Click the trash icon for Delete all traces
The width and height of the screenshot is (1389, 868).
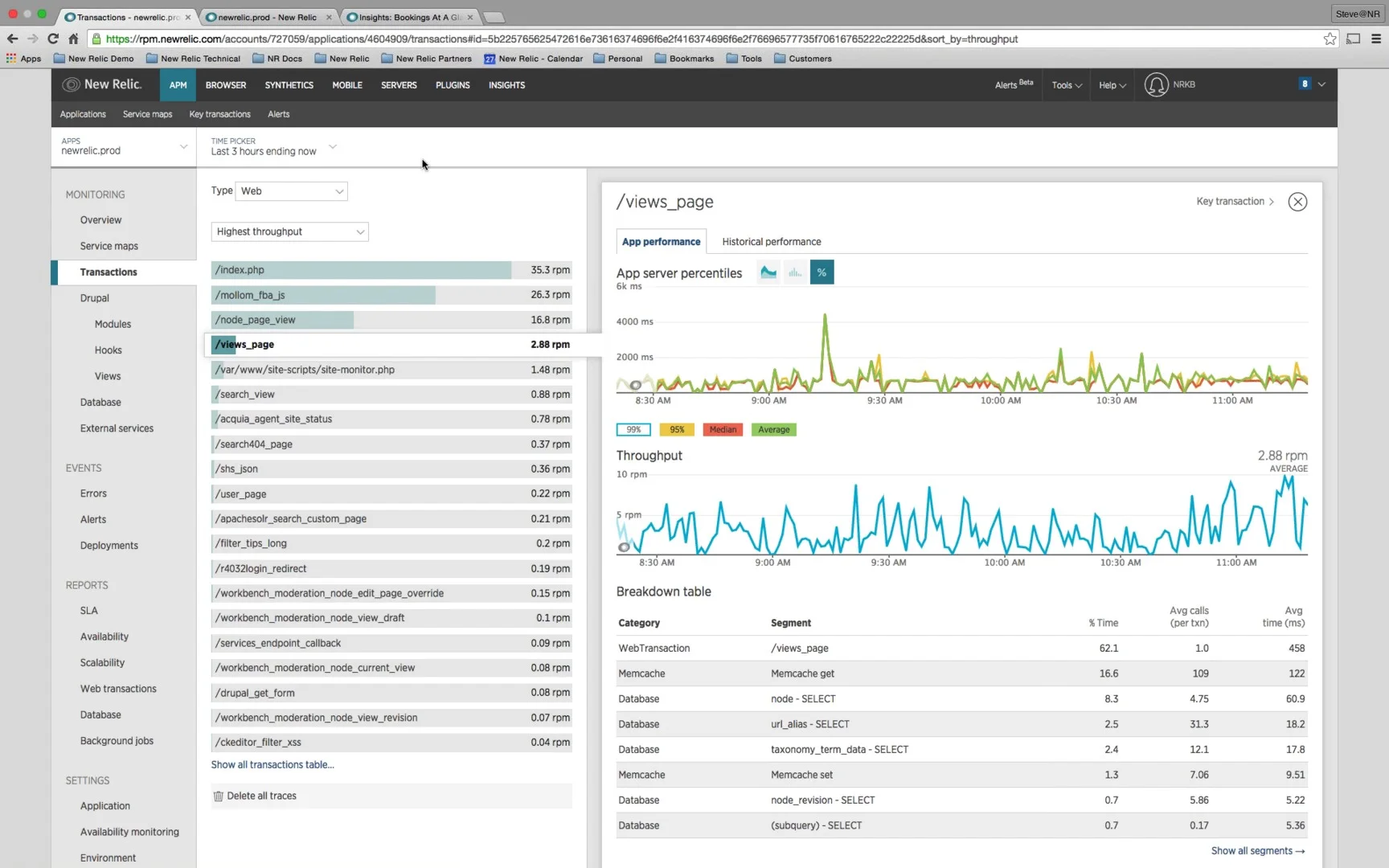click(x=218, y=796)
